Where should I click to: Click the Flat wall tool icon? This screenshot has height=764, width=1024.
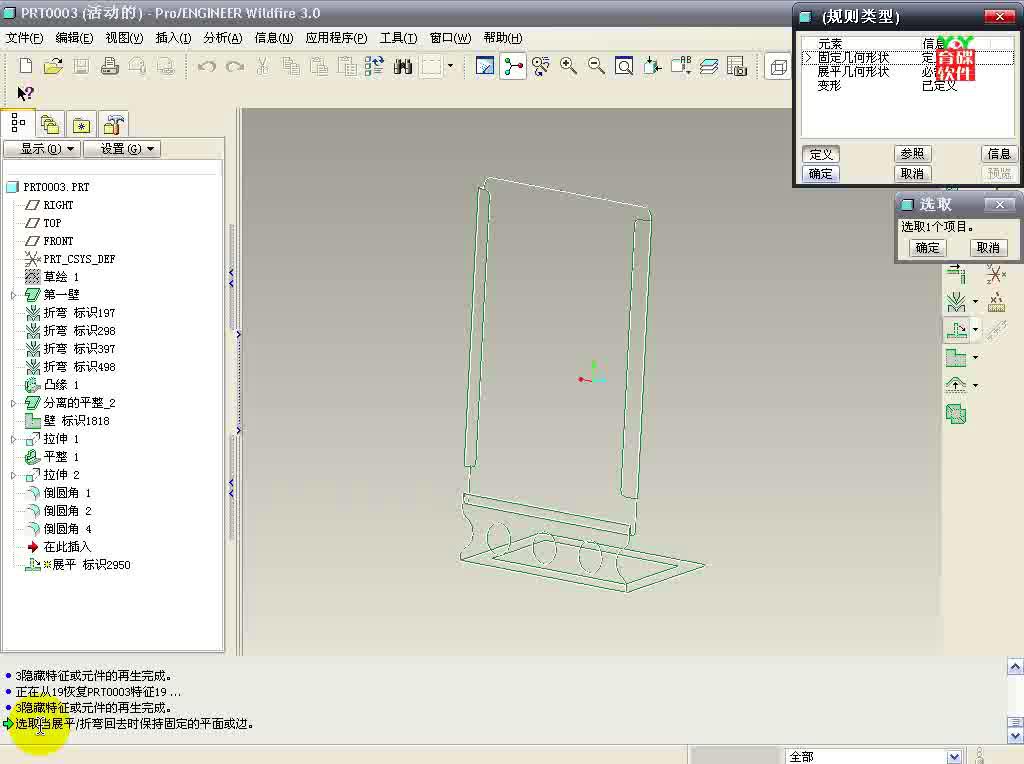pyautogui.click(x=956, y=357)
